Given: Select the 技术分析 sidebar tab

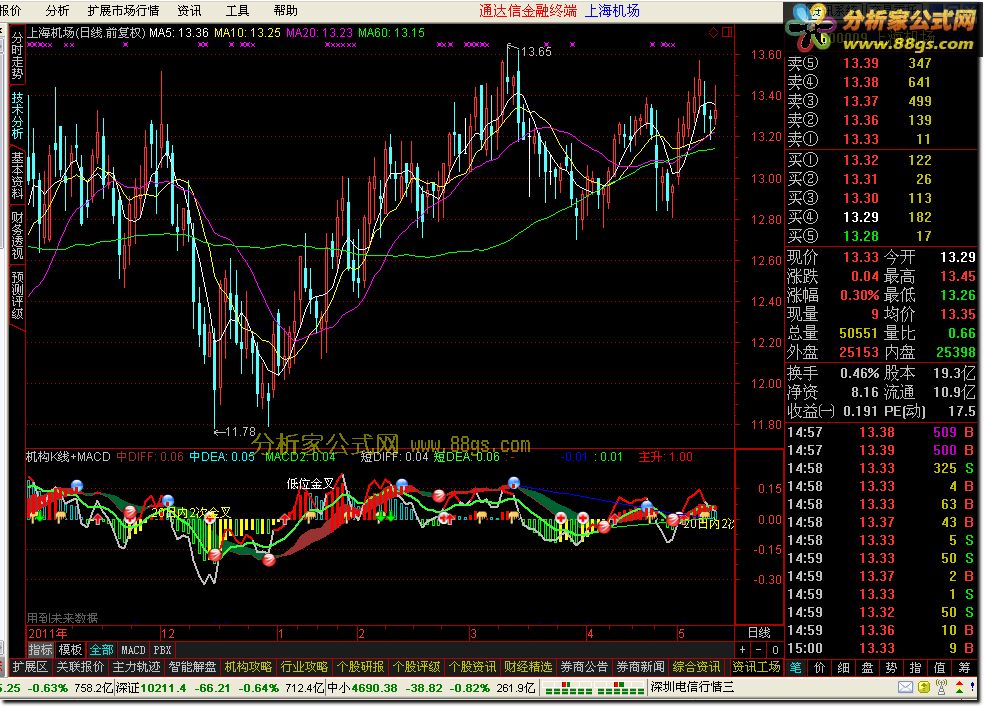Looking at the screenshot, I should coord(17,116).
